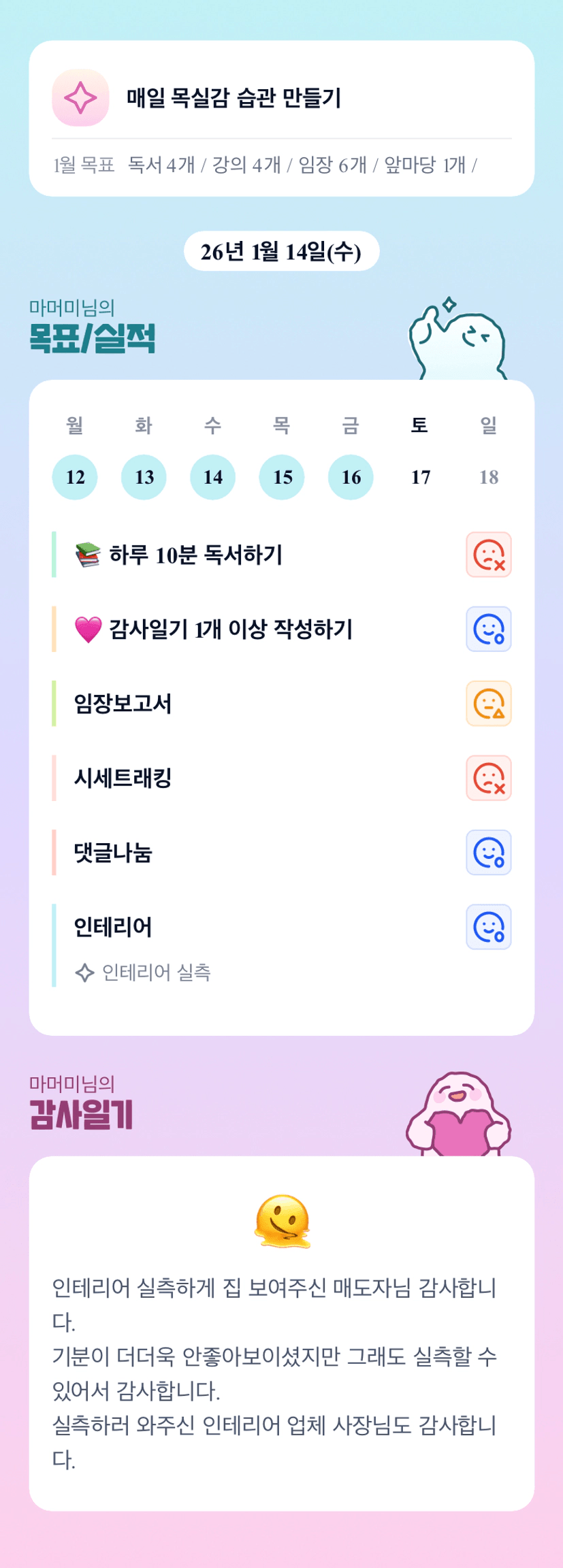Screen dimensions: 563x1568
Task: Tap the orange neutral face beside 임장보고서
Action: pos(488,704)
